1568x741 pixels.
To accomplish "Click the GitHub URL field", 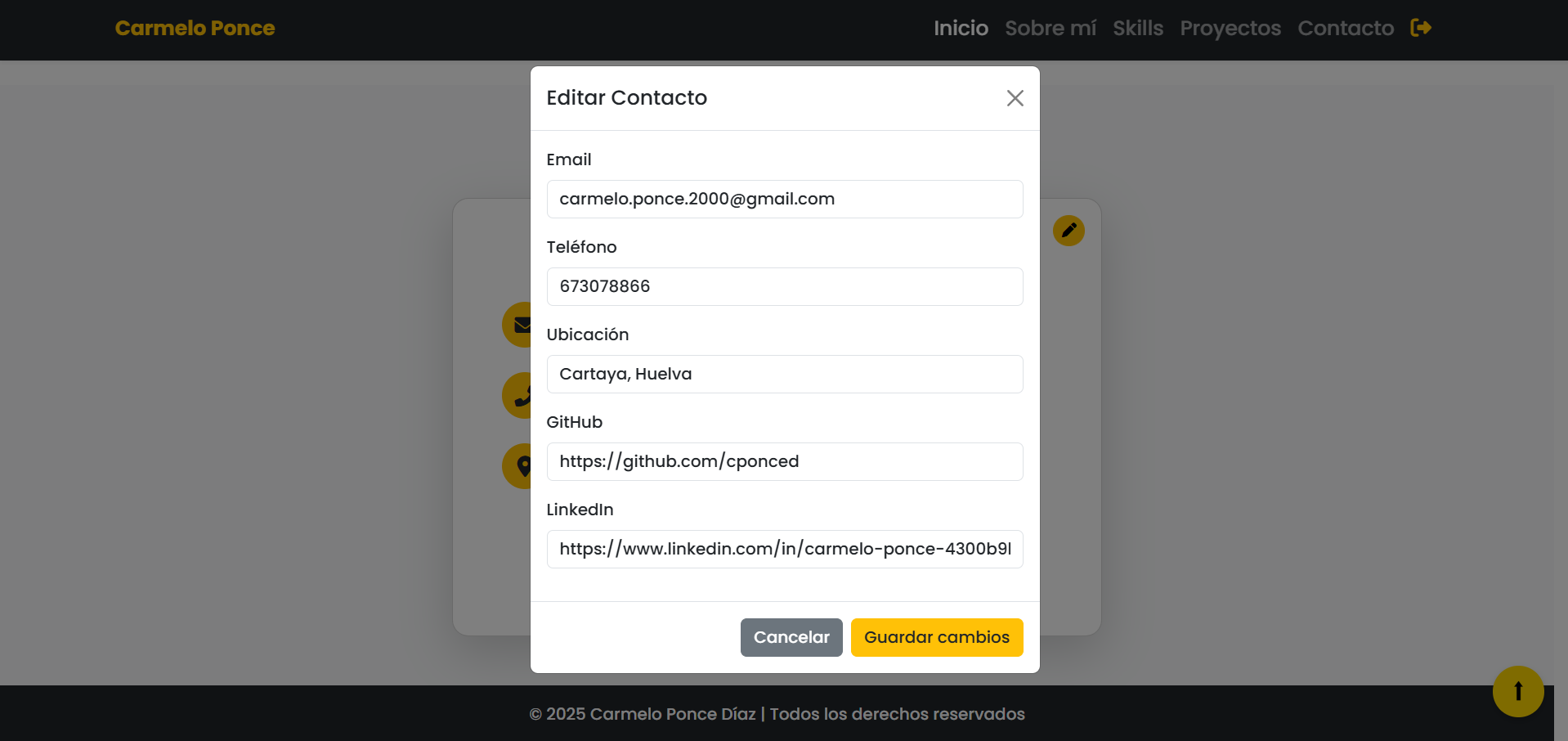I will coord(785,461).
